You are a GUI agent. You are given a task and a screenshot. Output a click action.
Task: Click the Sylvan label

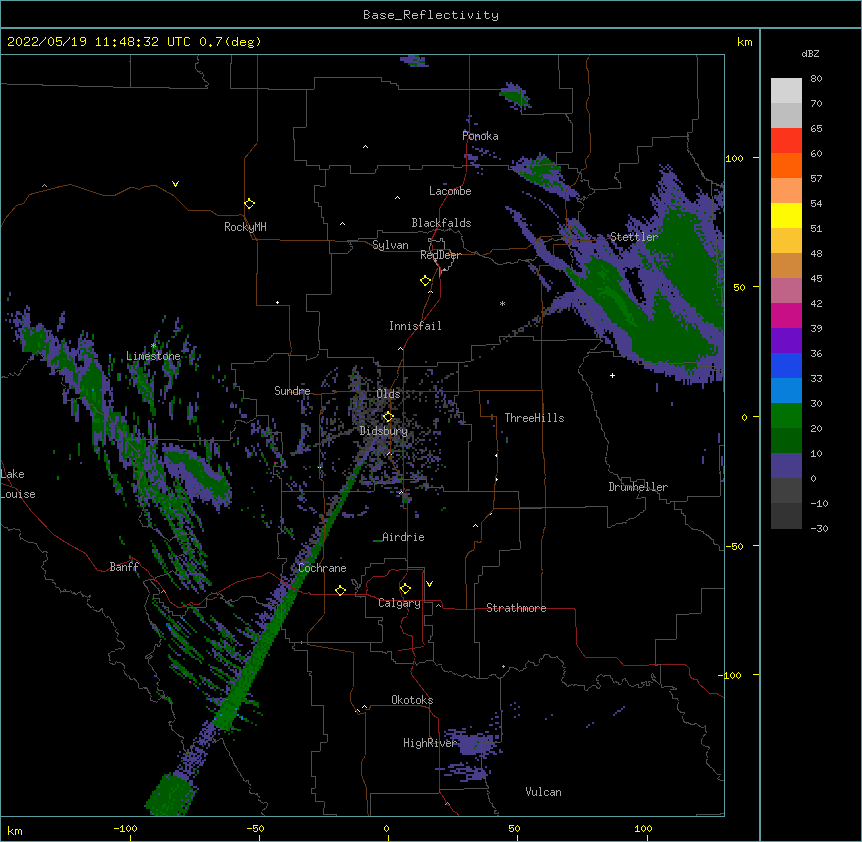[x=390, y=245]
